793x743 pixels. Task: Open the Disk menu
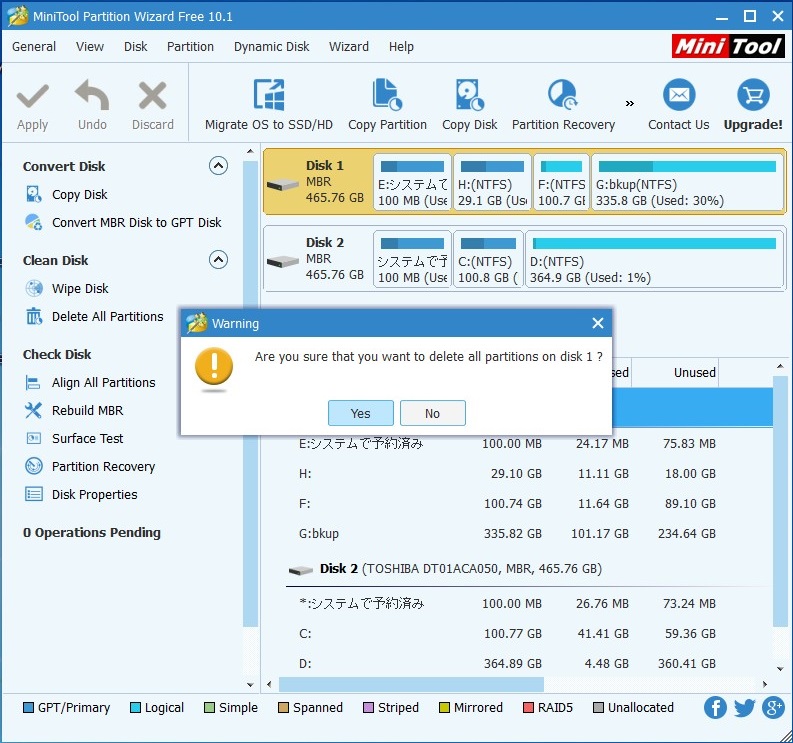(x=136, y=47)
